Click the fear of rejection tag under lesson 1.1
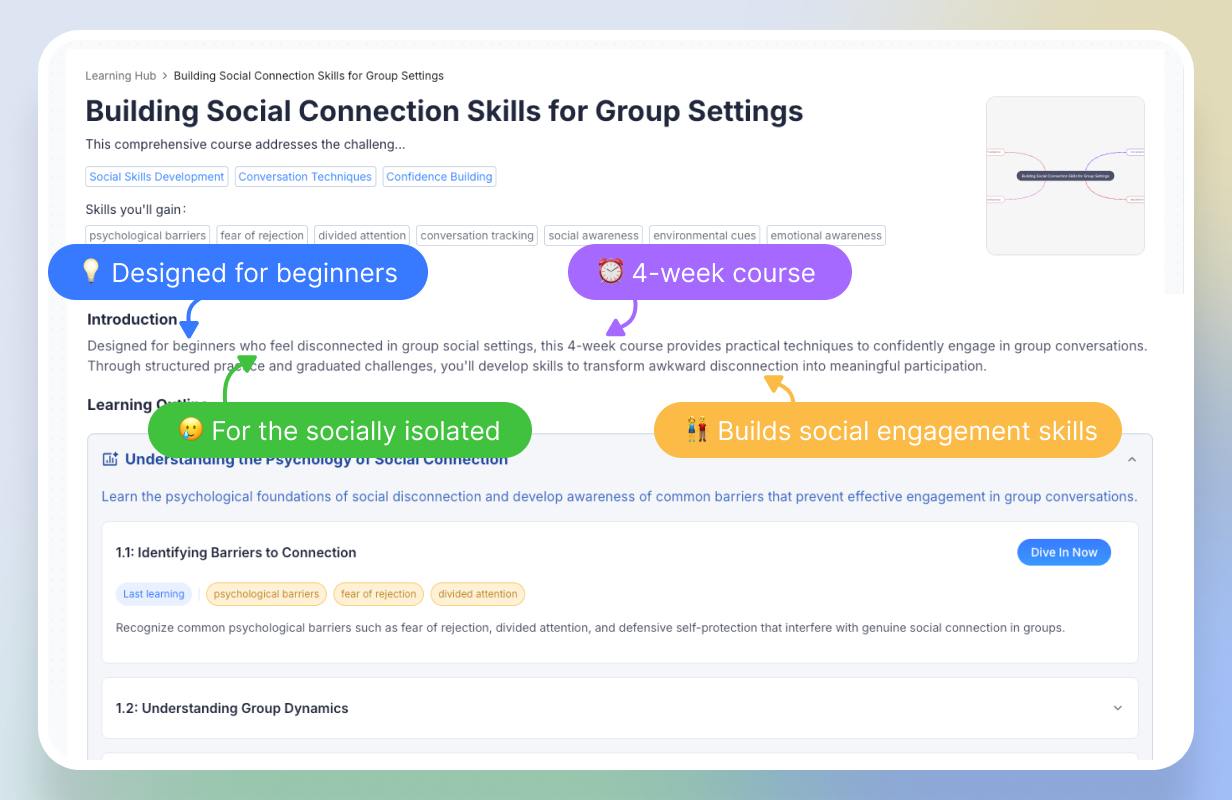Viewport: 1232px width, 800px height. [x=378, y=593]
